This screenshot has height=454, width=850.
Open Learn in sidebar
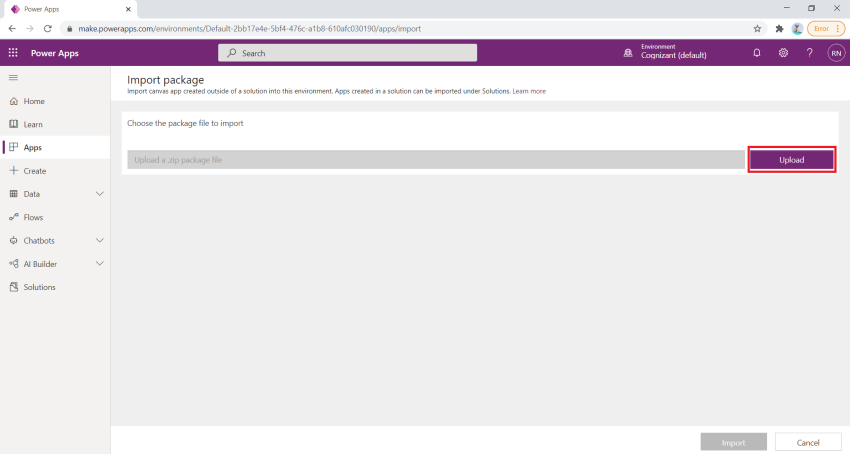point(55,124)
